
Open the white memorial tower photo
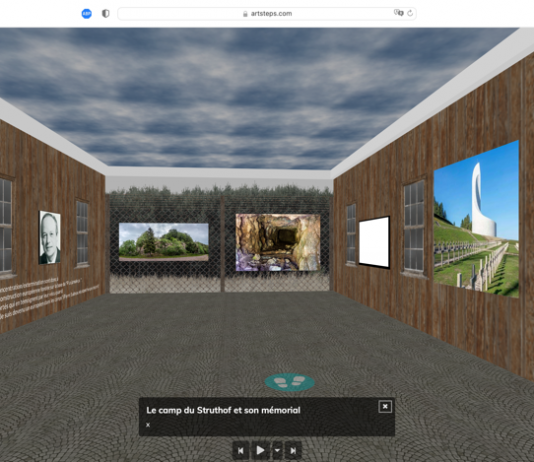[x=476, y=219]
